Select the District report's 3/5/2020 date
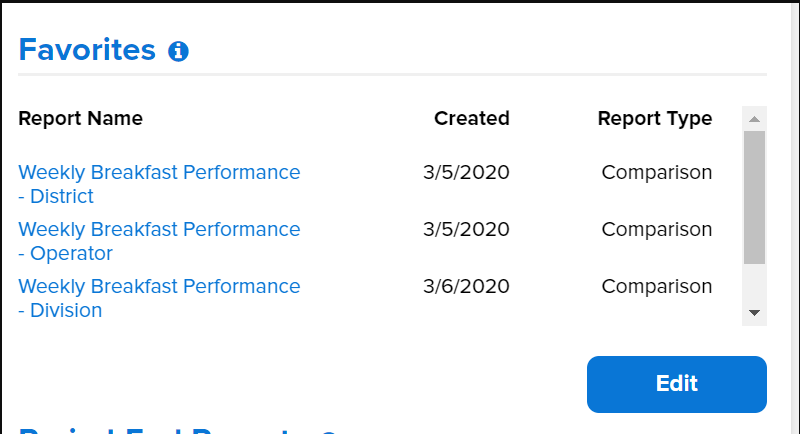The width and height of the screenshot is (800, 434). [466, 173]
